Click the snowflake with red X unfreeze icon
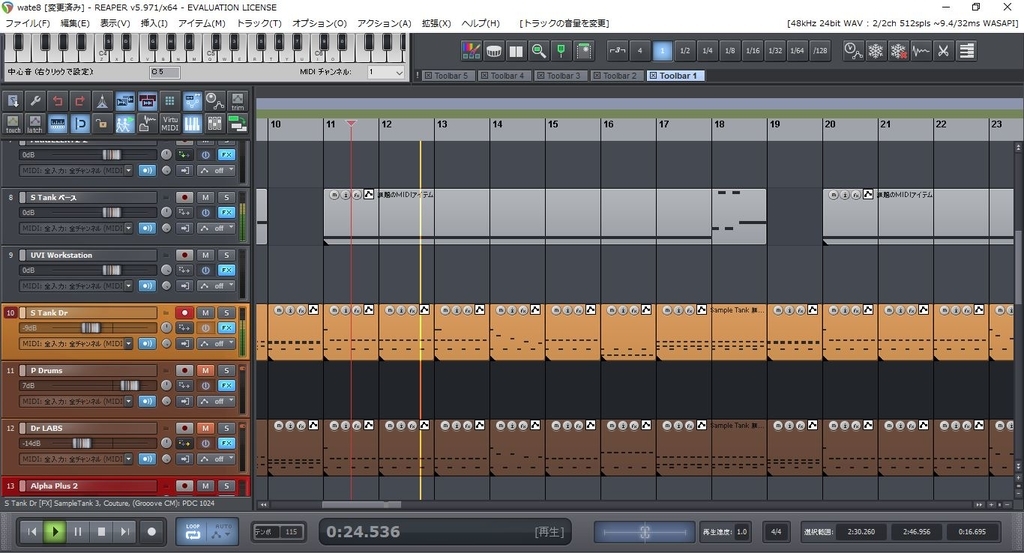 pos(899,50)
